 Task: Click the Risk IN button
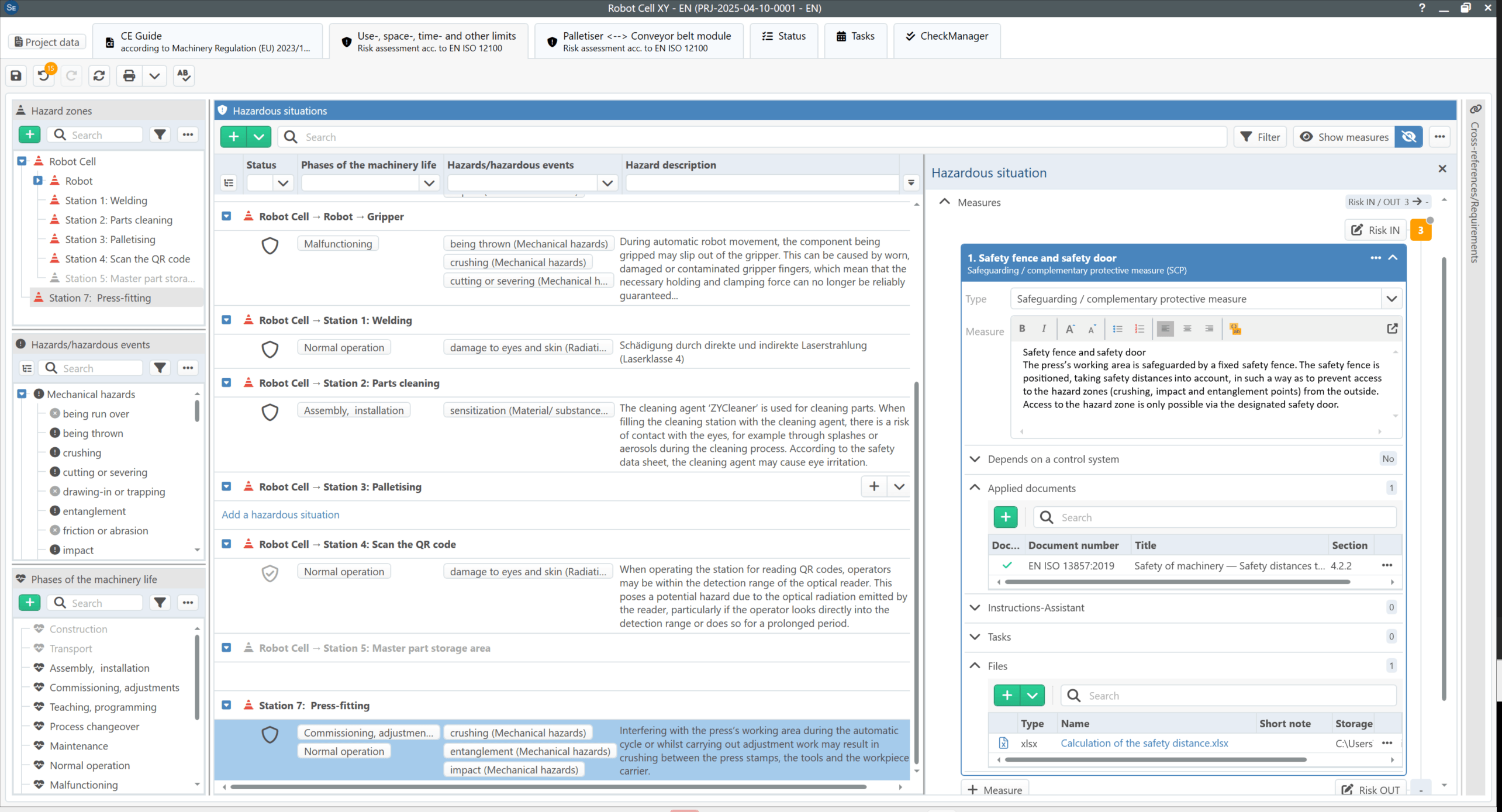point(1376,230)
